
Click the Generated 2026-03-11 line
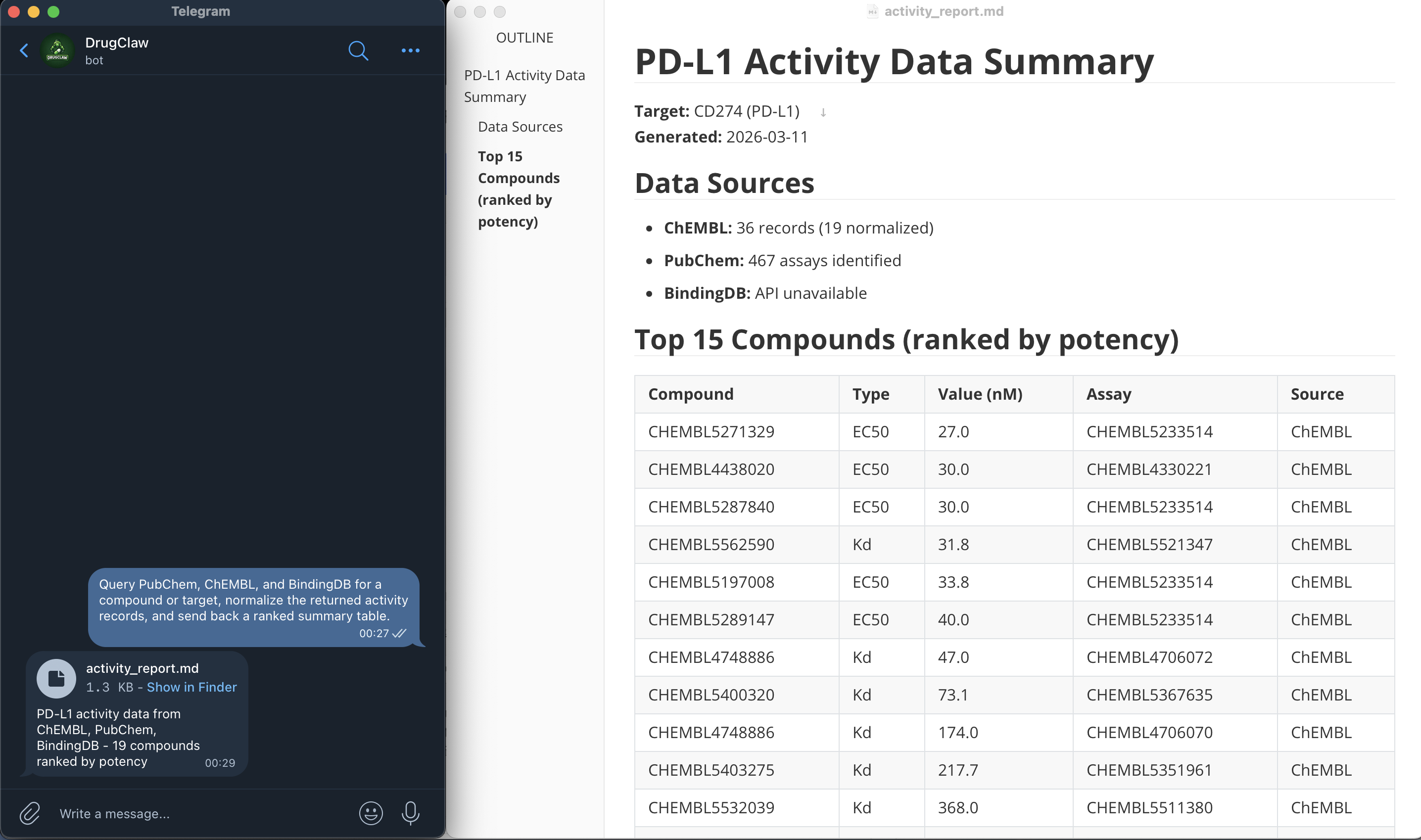click(x=721, y=137)
